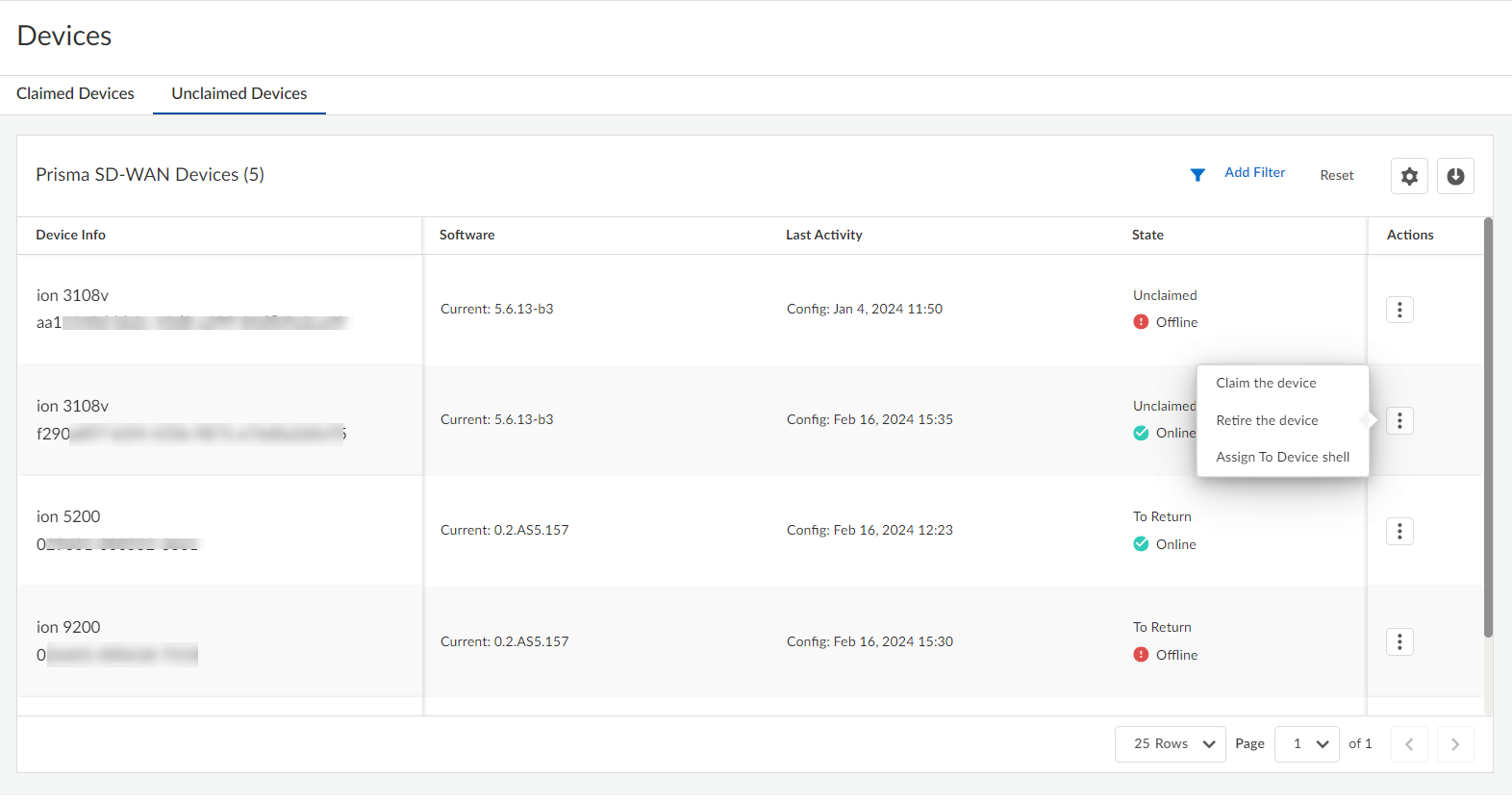This screenshot has height=802, width=1512.
Task: Click Config: Jan 4, 2024 11:50
Action: [x=865, y=309]
